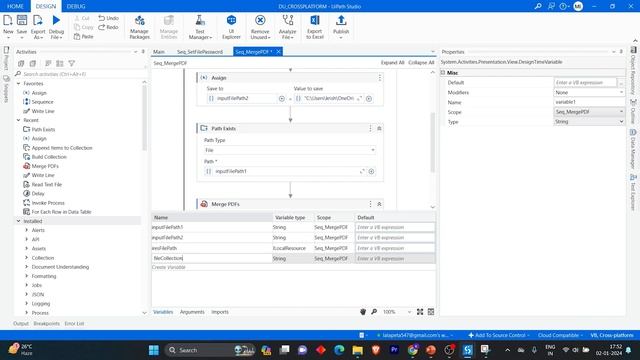640x360 pixels.
Task: Expand the Collection category
Action: (x=27, y=258)
